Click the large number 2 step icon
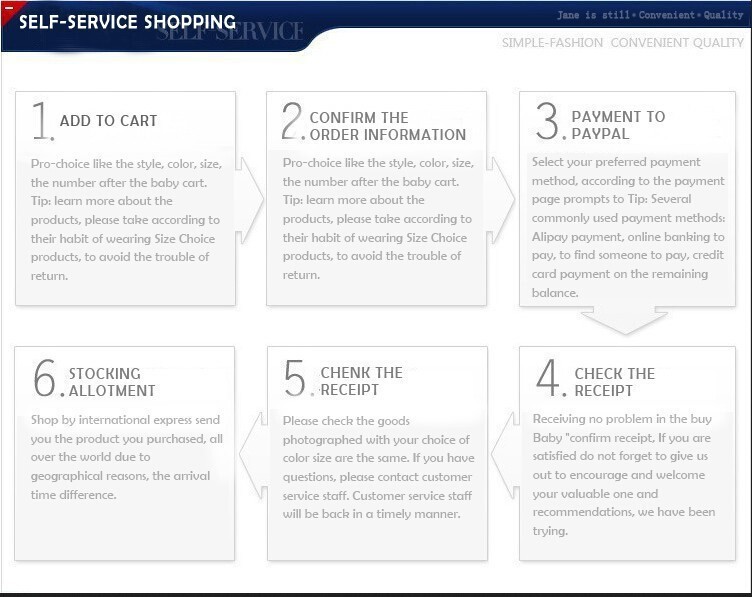Screen dimensions: 752x597 tap(292, 122)
